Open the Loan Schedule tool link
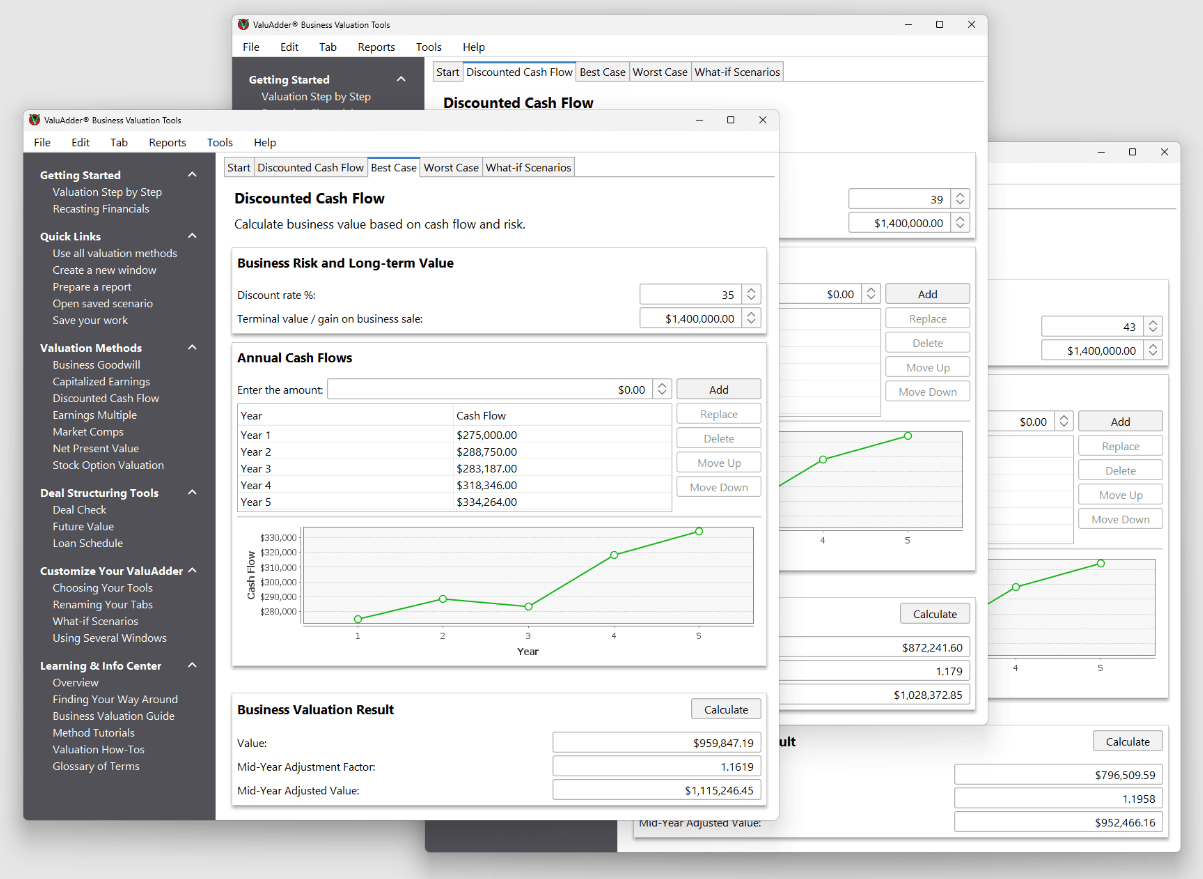 (88, 544)
